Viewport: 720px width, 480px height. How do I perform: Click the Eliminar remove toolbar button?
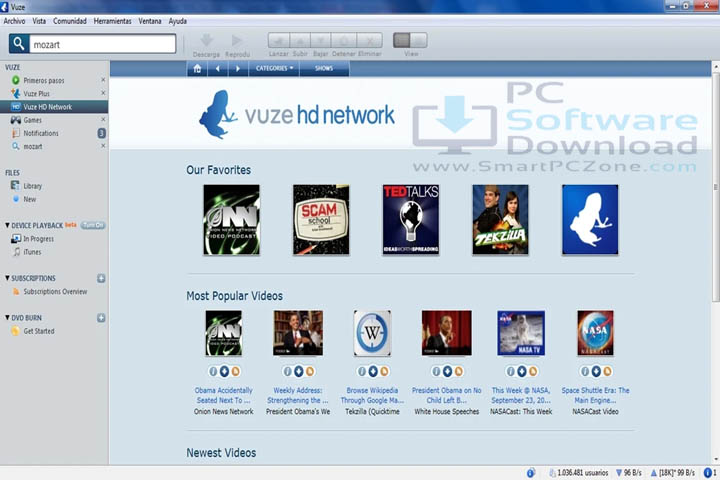coord(369,40)
